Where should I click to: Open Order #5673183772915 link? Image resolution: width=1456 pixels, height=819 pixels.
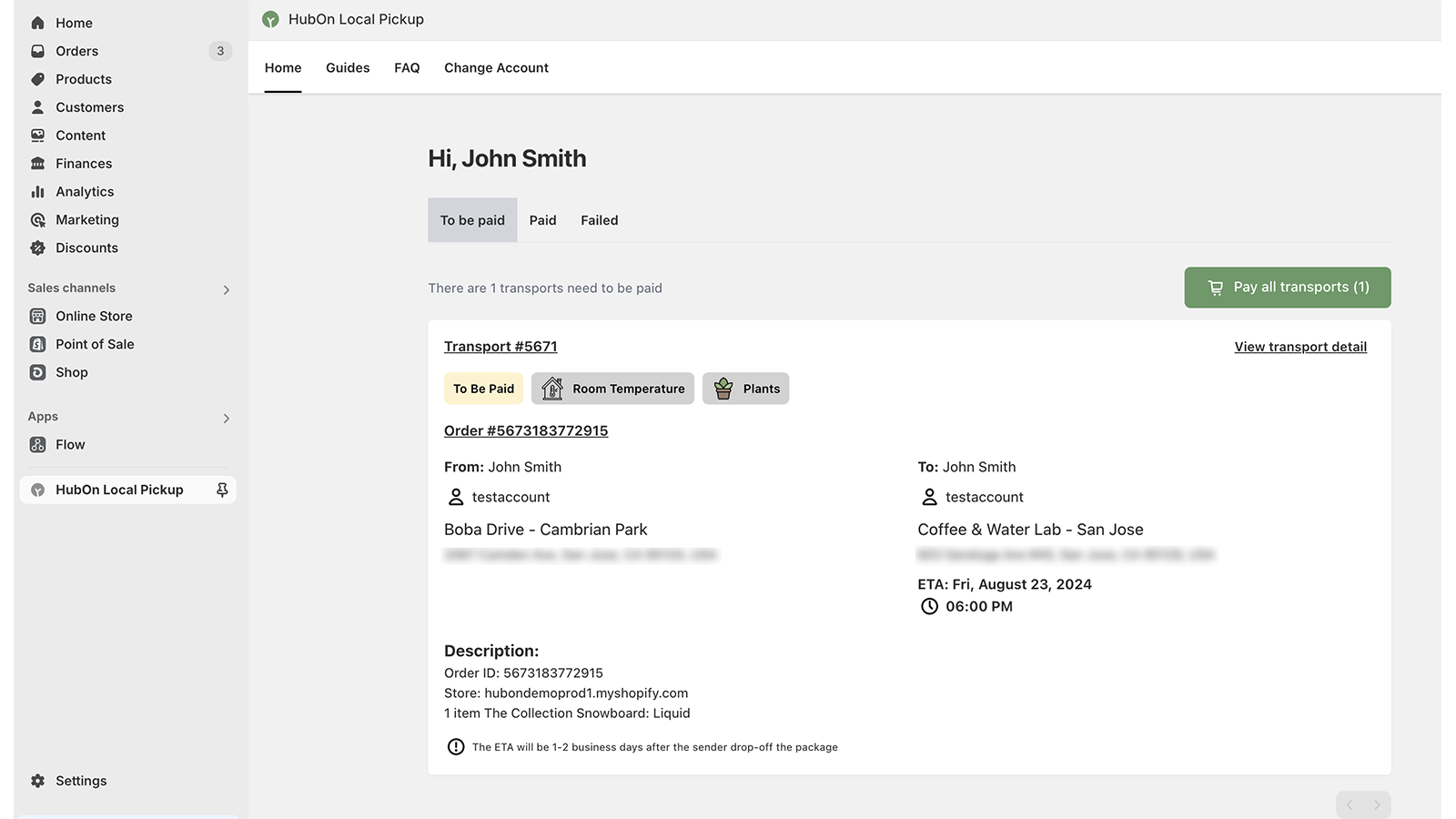(526, 430)
